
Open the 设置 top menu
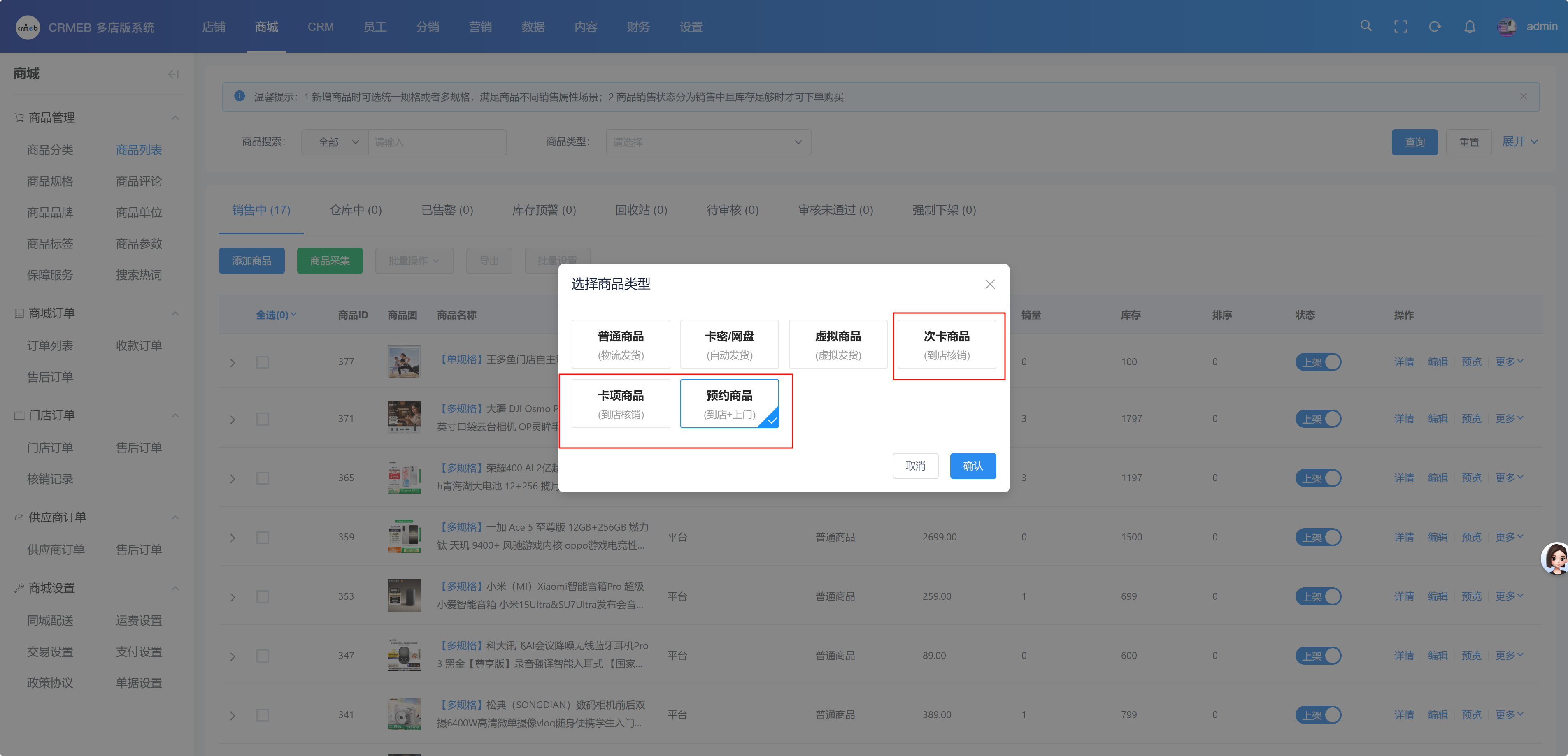(x=691, y=27)
